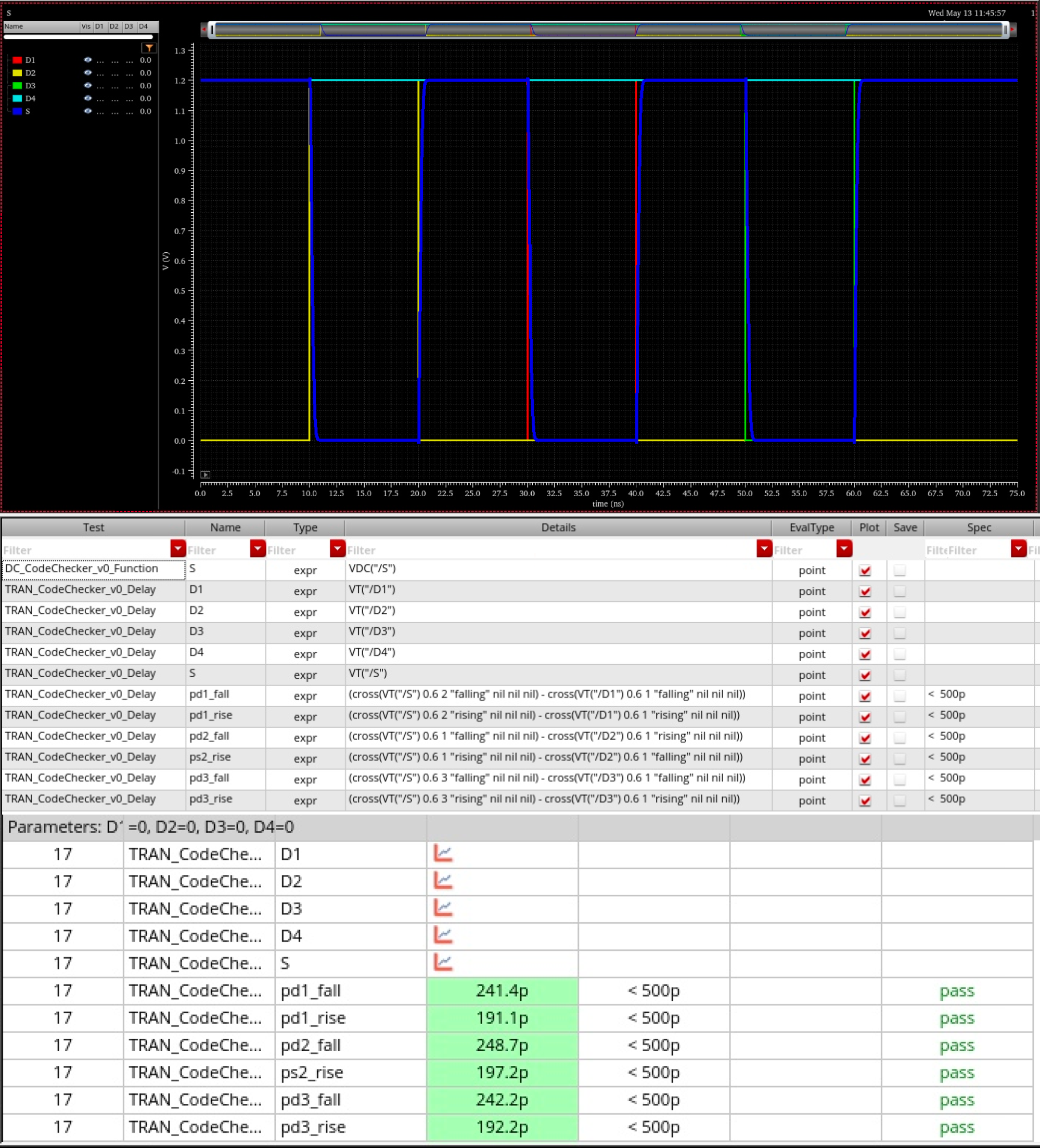This screenshot has width=1040, height=1148.
Task: Uncheck Plot checkbox for VDC("/S") row
Action: point(865,571)
